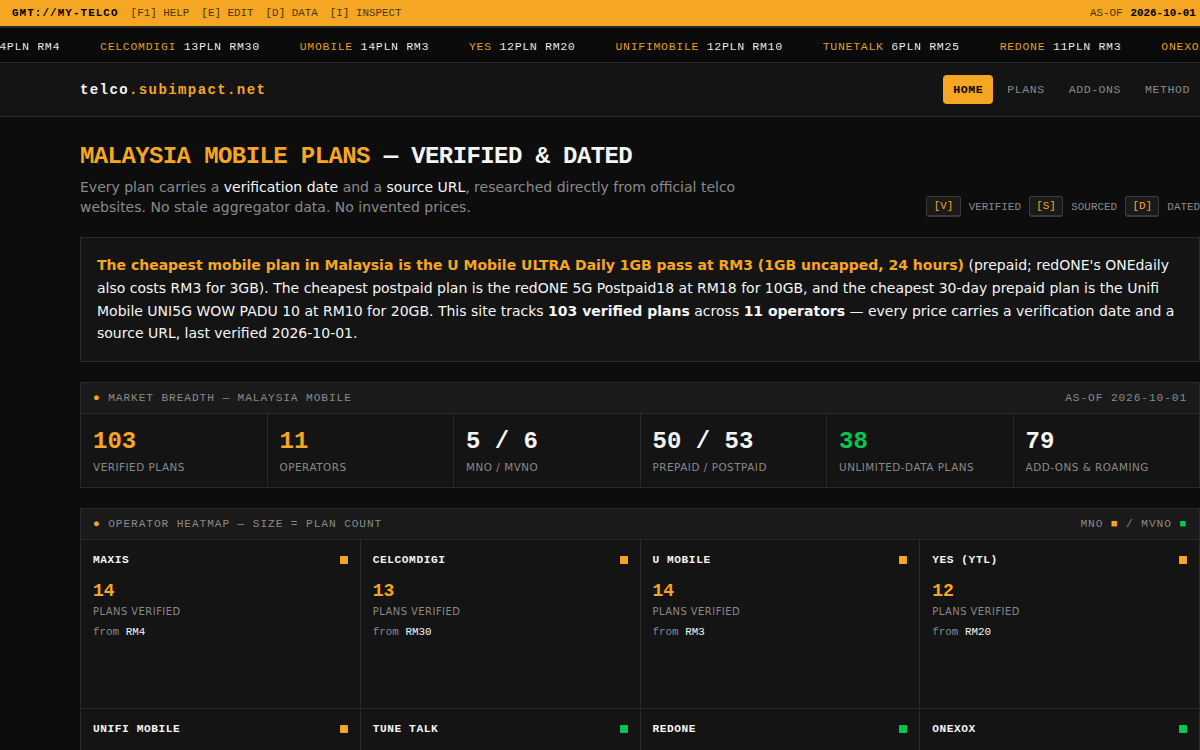Go to the HOME tab
Viewport: 1200px width, 750px height.
968,89
